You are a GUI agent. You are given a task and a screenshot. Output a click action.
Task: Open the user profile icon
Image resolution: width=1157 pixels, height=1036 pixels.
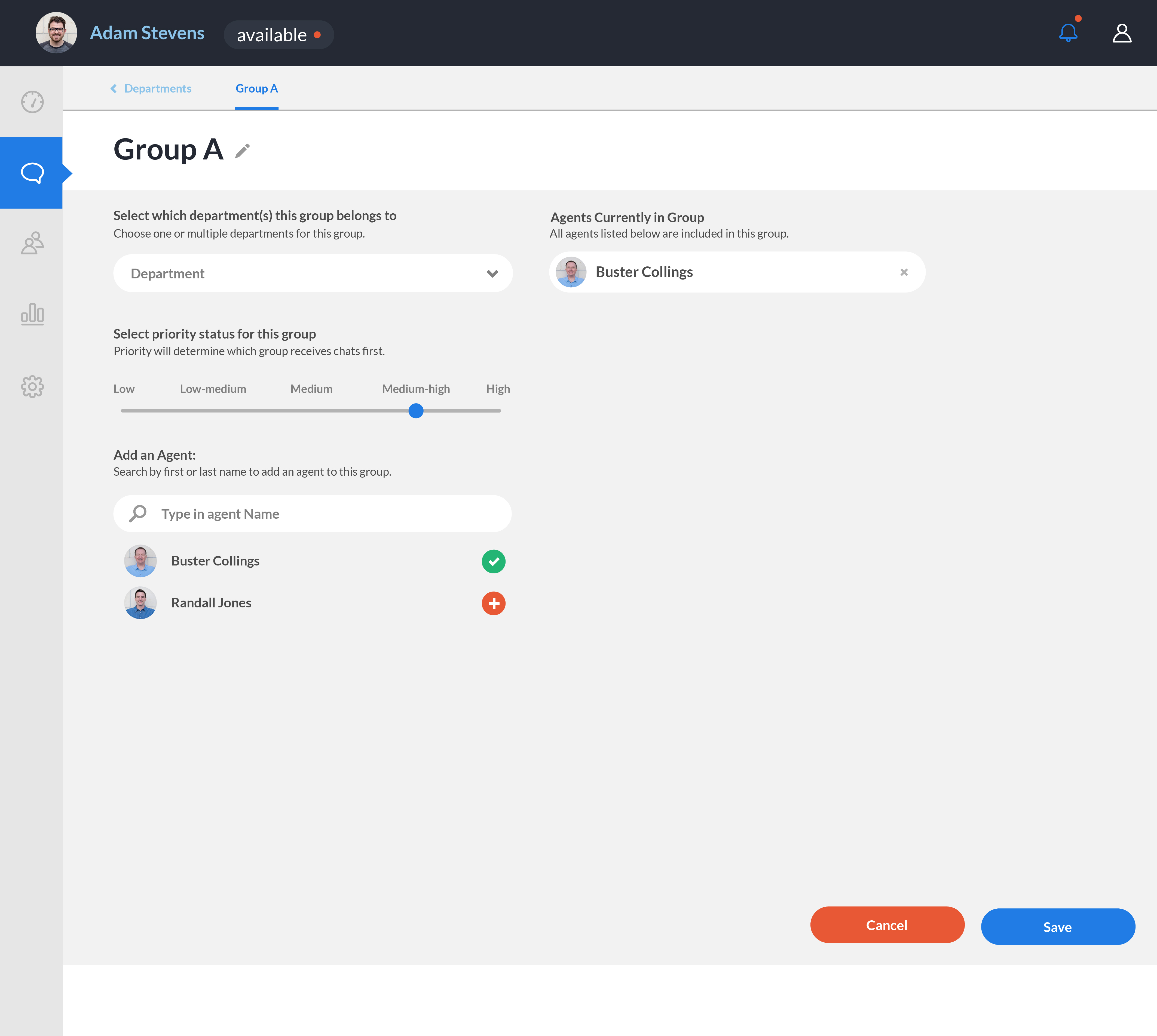pos(1122,33)
